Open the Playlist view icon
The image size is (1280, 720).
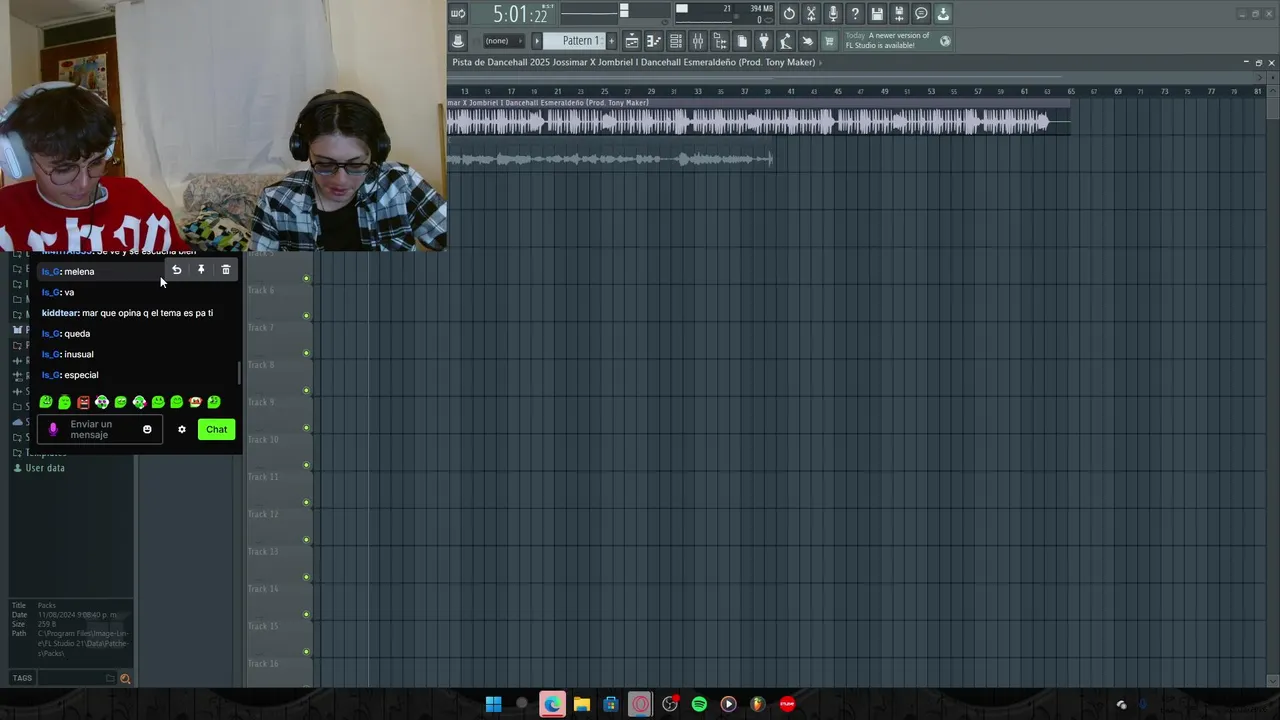tap(632, 41)
